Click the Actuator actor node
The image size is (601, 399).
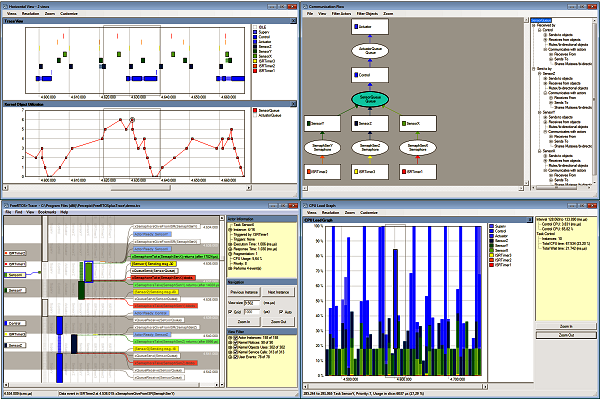tap(370, 27)
